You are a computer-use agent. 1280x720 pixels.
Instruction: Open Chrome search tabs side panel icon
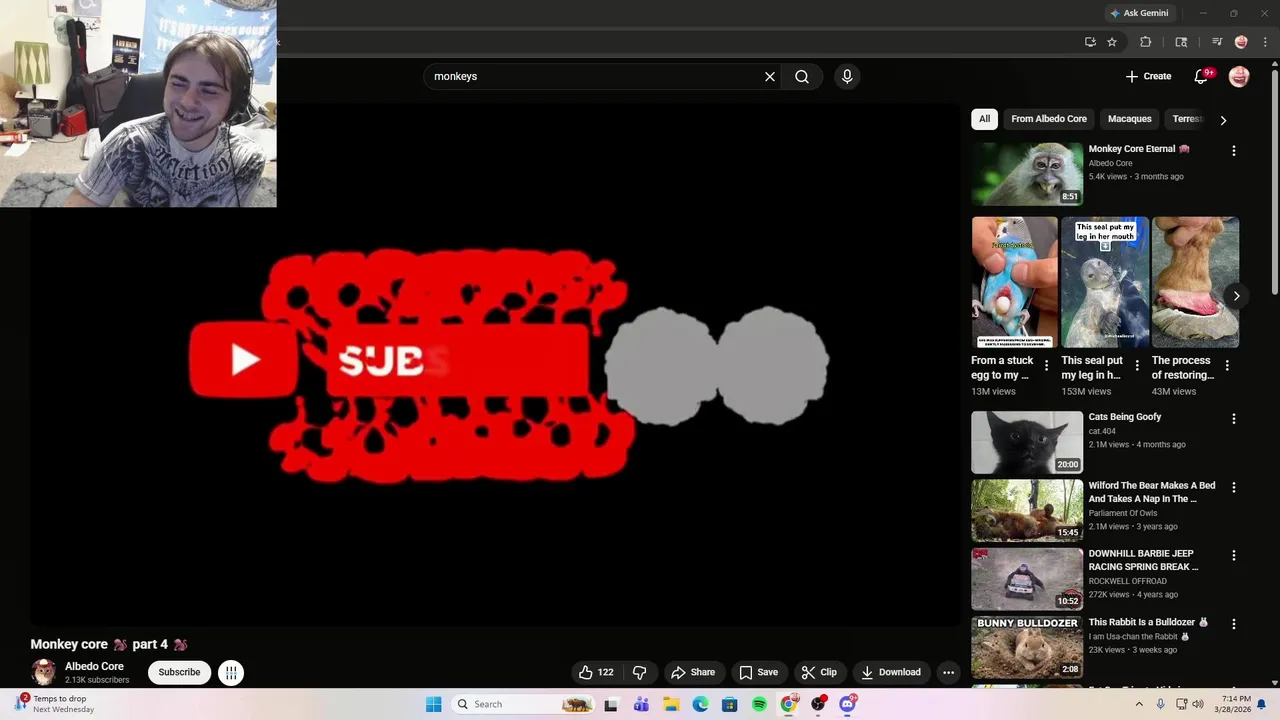click(1181, 42)
